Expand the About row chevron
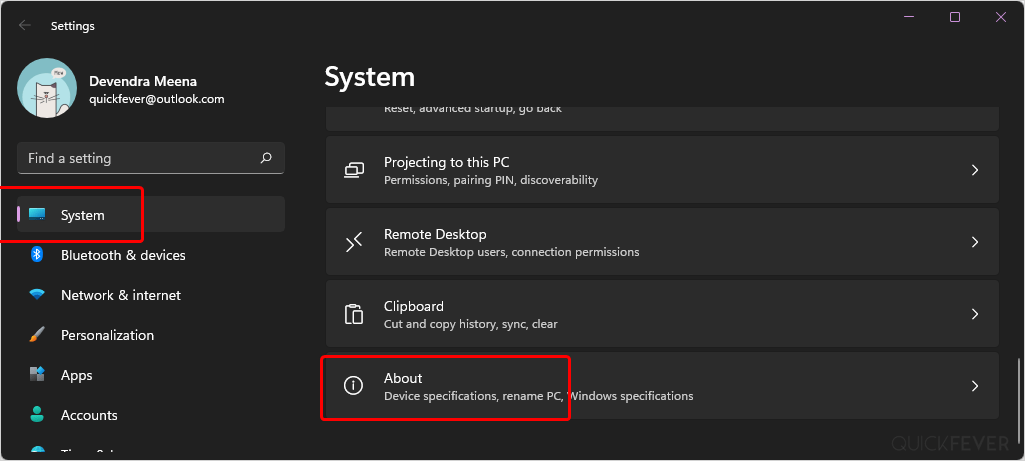Image resolution: width=1025 pixels, height=461 pixels. 975,386
